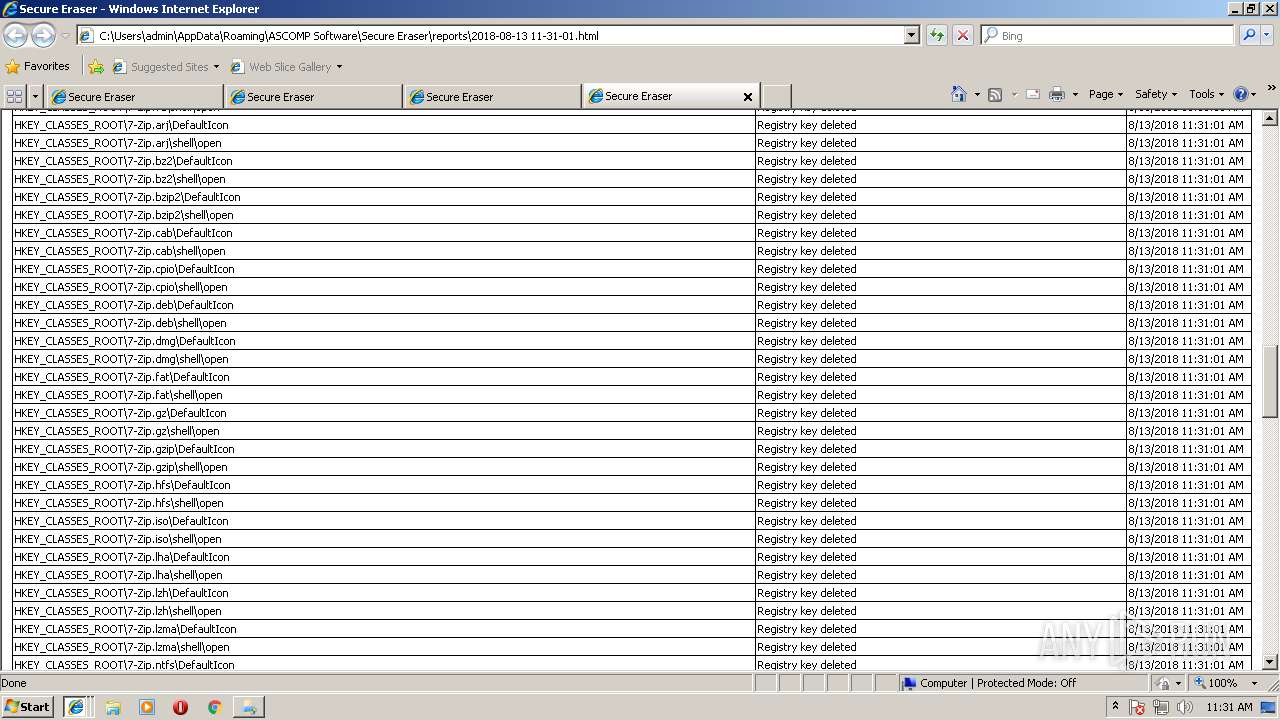Click the Home page icon
This screenshot has height=720, width=1280.
click(958, 94)
